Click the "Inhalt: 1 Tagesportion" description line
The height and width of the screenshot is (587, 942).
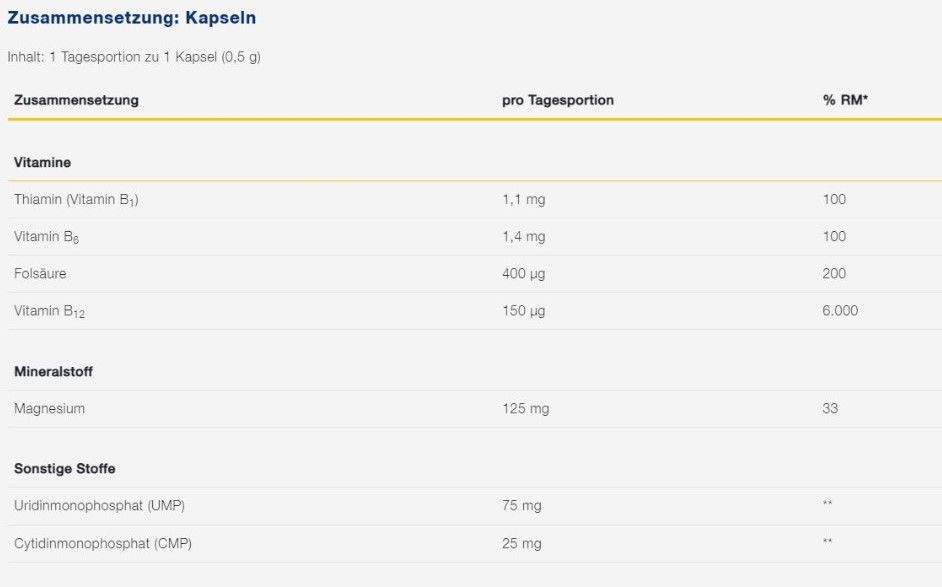[x=134, y=57]
